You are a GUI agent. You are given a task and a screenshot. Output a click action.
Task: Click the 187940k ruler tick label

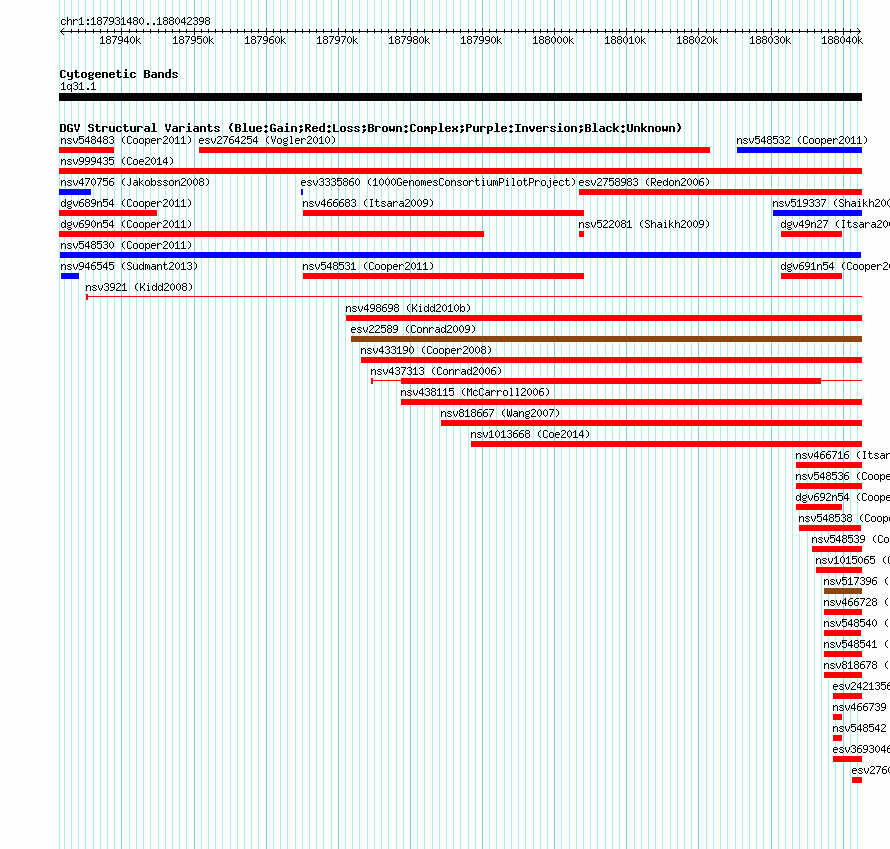pyautogui.click(x=120, y=40)
